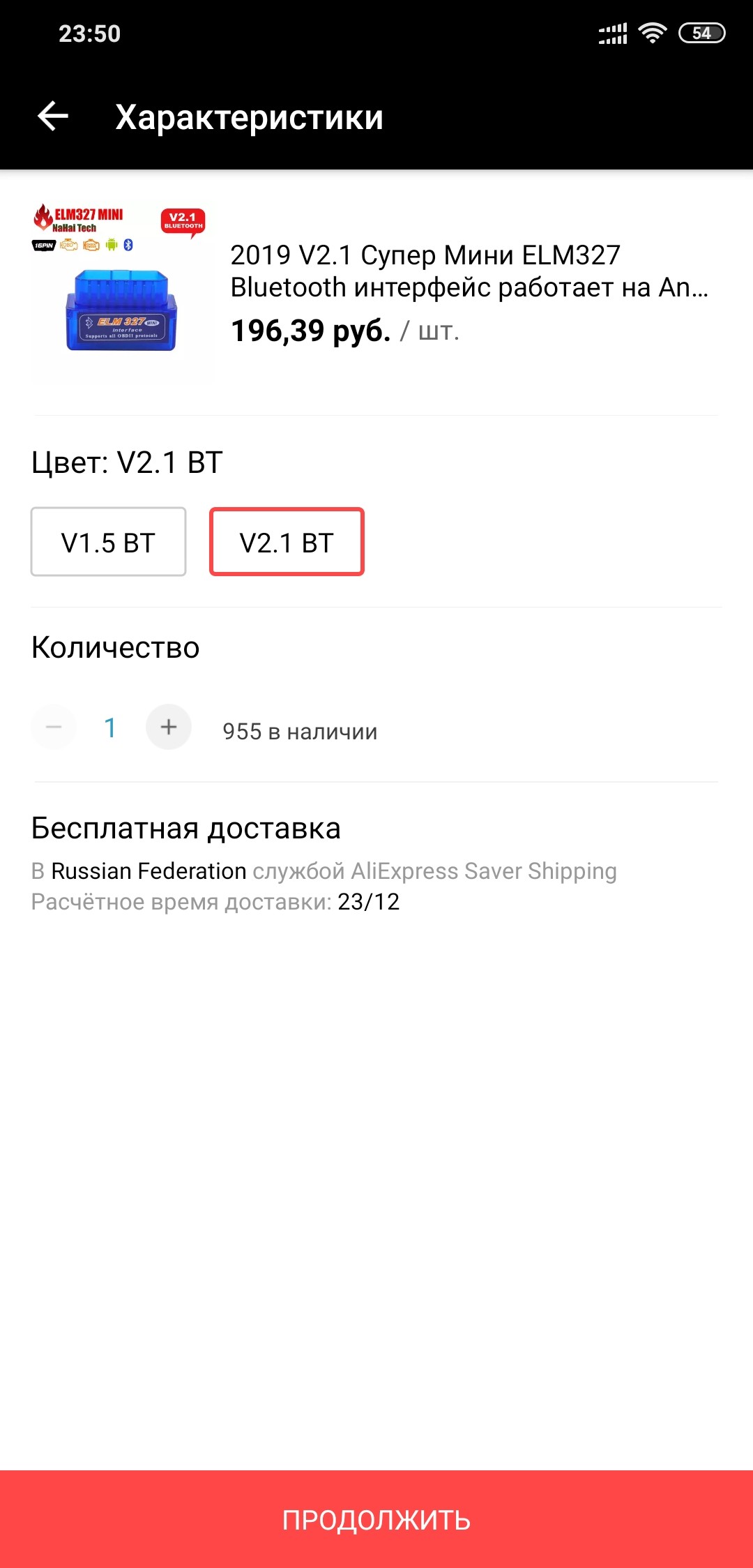The height and width of the screenshot is (1568, 753).
Task: Tap the battery indicator showing 54
Action: coord(702,33)
